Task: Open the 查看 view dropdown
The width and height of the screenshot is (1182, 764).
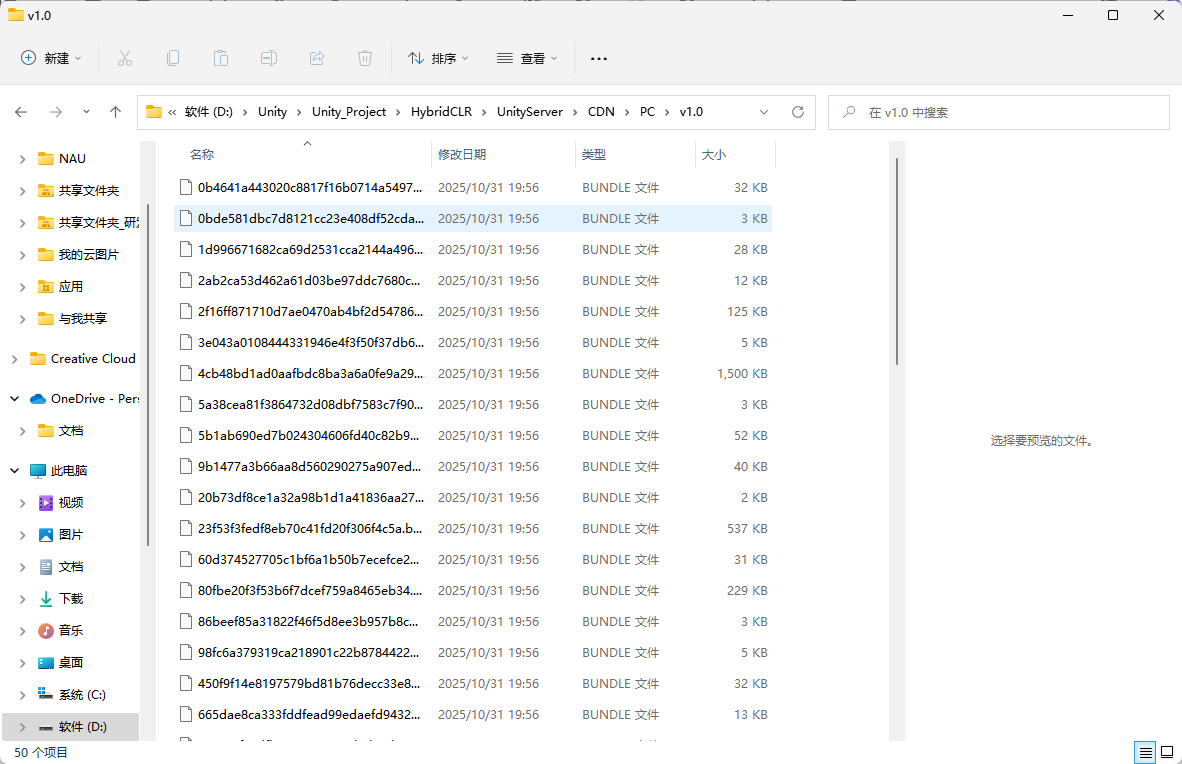Action: point(527,58)
